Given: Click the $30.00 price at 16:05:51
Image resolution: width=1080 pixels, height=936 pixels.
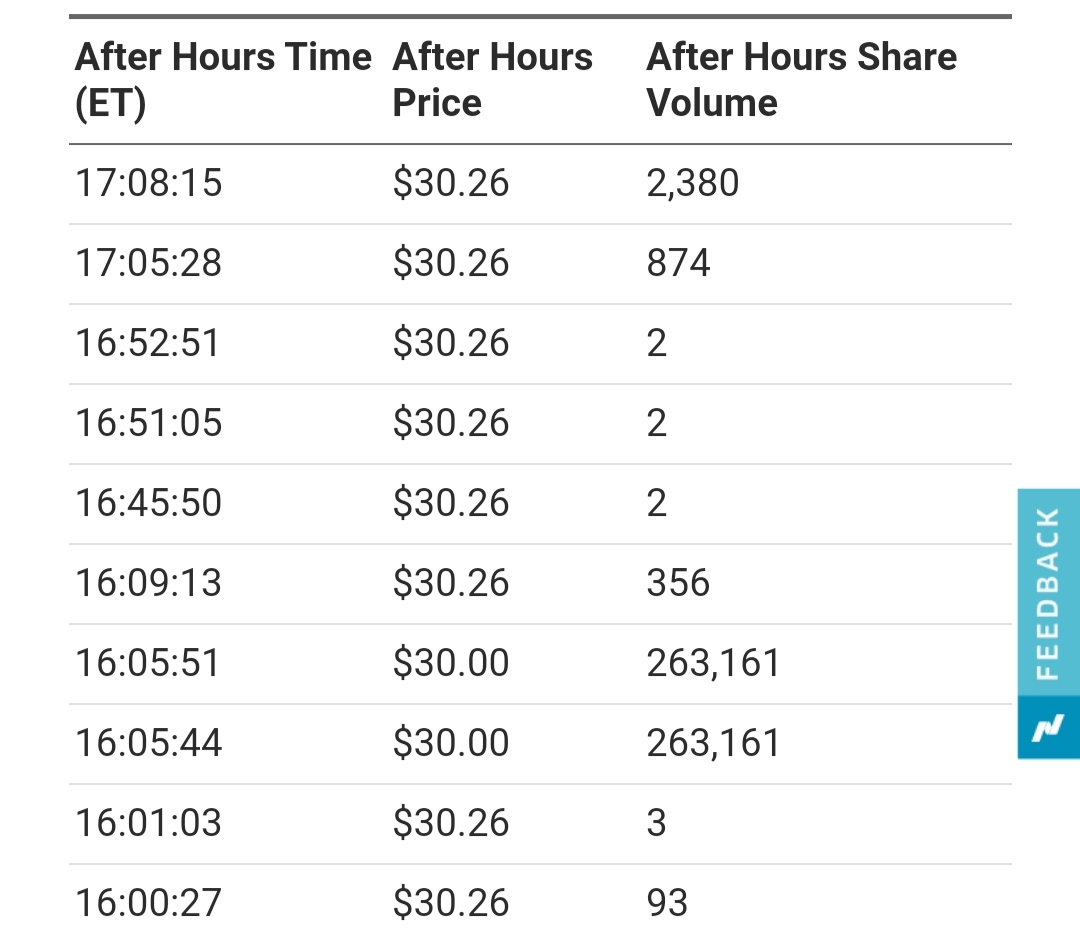Looking at the screenshot, I should click(451, 663).
